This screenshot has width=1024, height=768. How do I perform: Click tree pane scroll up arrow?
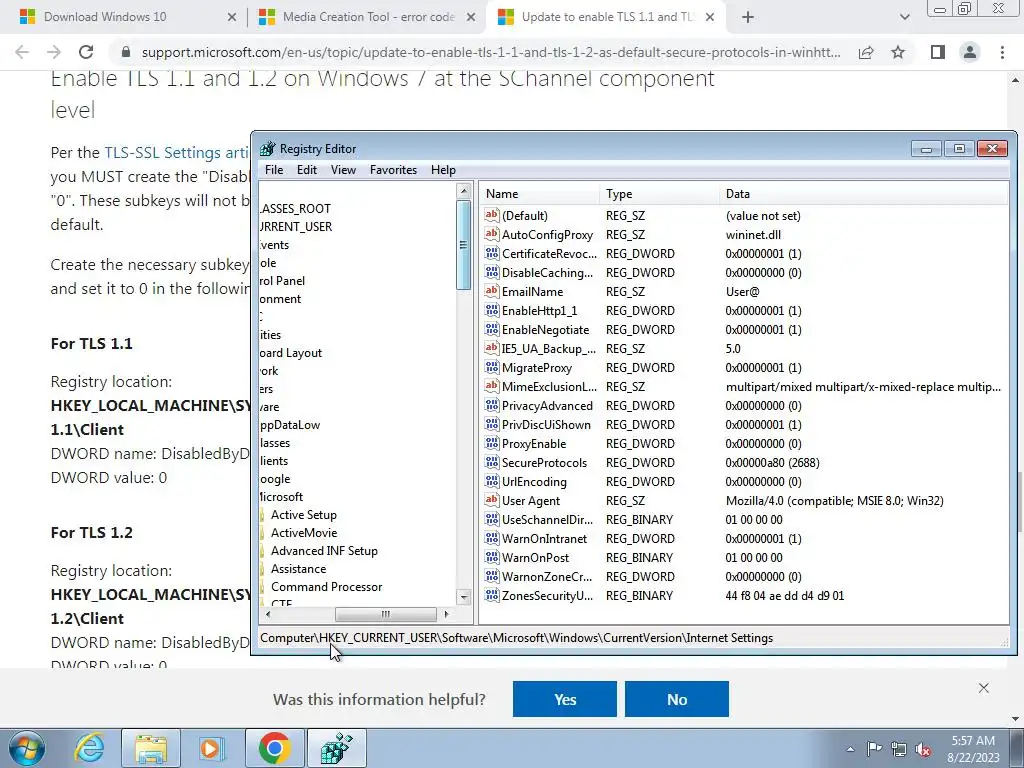(464, 191)
